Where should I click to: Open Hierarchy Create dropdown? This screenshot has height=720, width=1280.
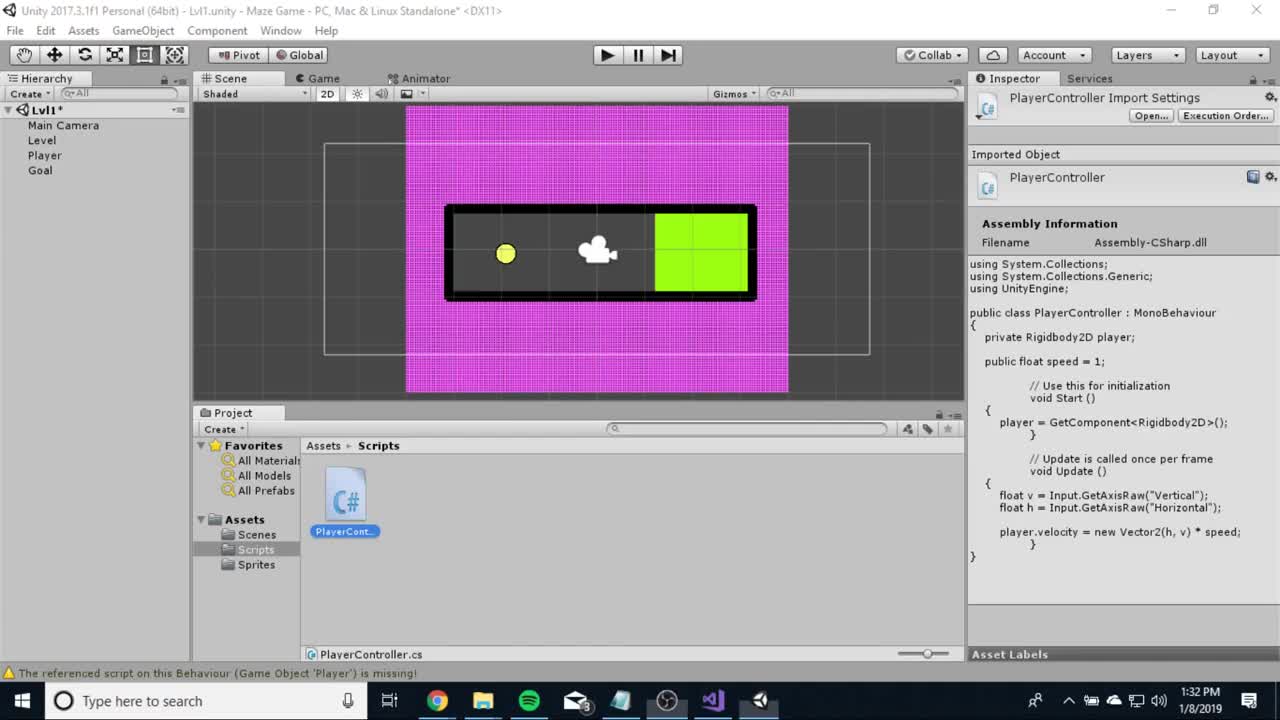click(x=28, y=94)
